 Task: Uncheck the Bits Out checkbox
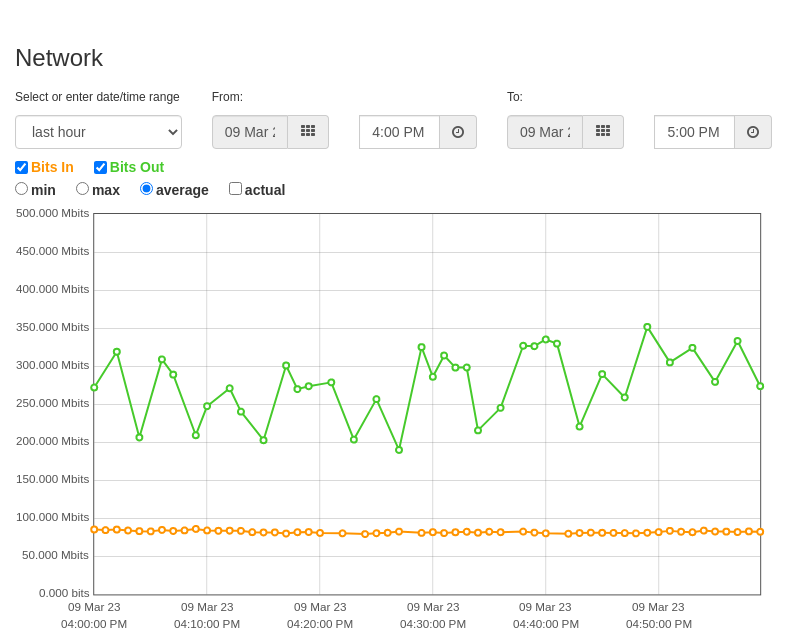[x=100, y=167]
